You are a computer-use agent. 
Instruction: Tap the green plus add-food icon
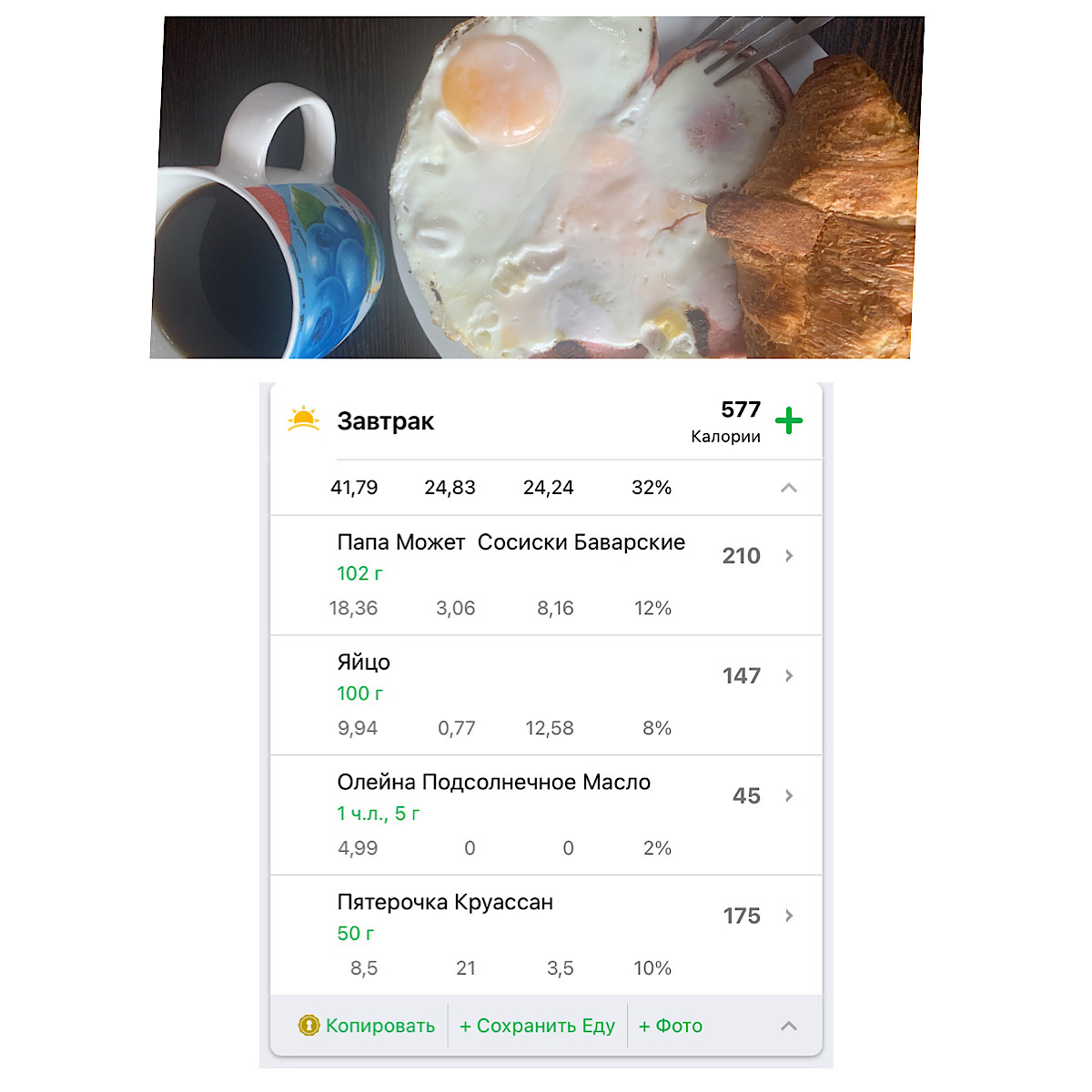788,421
